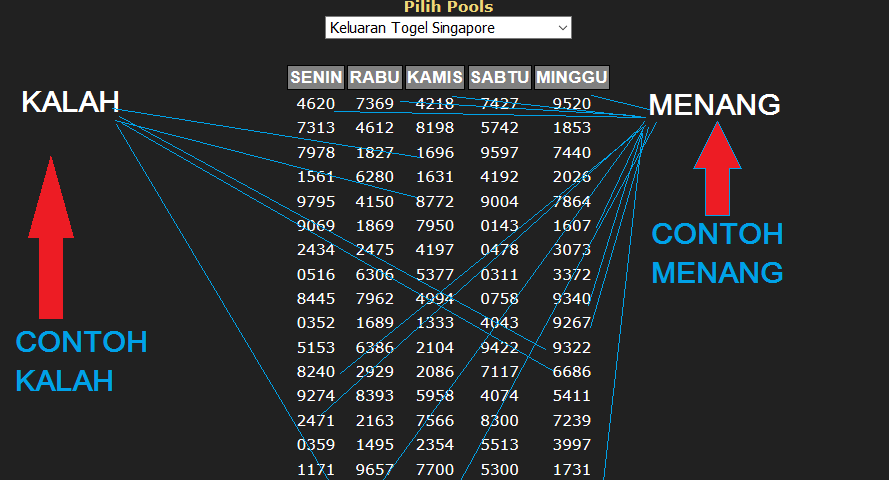
Task: Click number 4043
Action: (499, 323)
